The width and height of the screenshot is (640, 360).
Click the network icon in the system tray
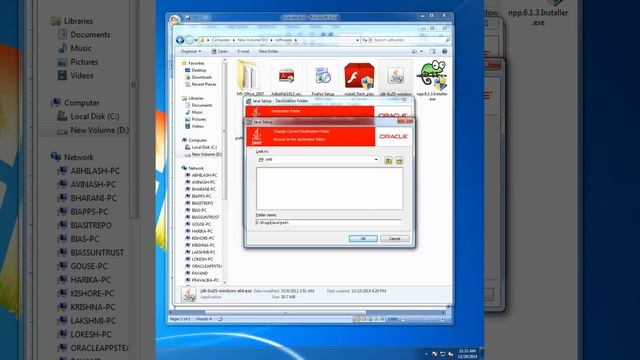pos(442,354)
